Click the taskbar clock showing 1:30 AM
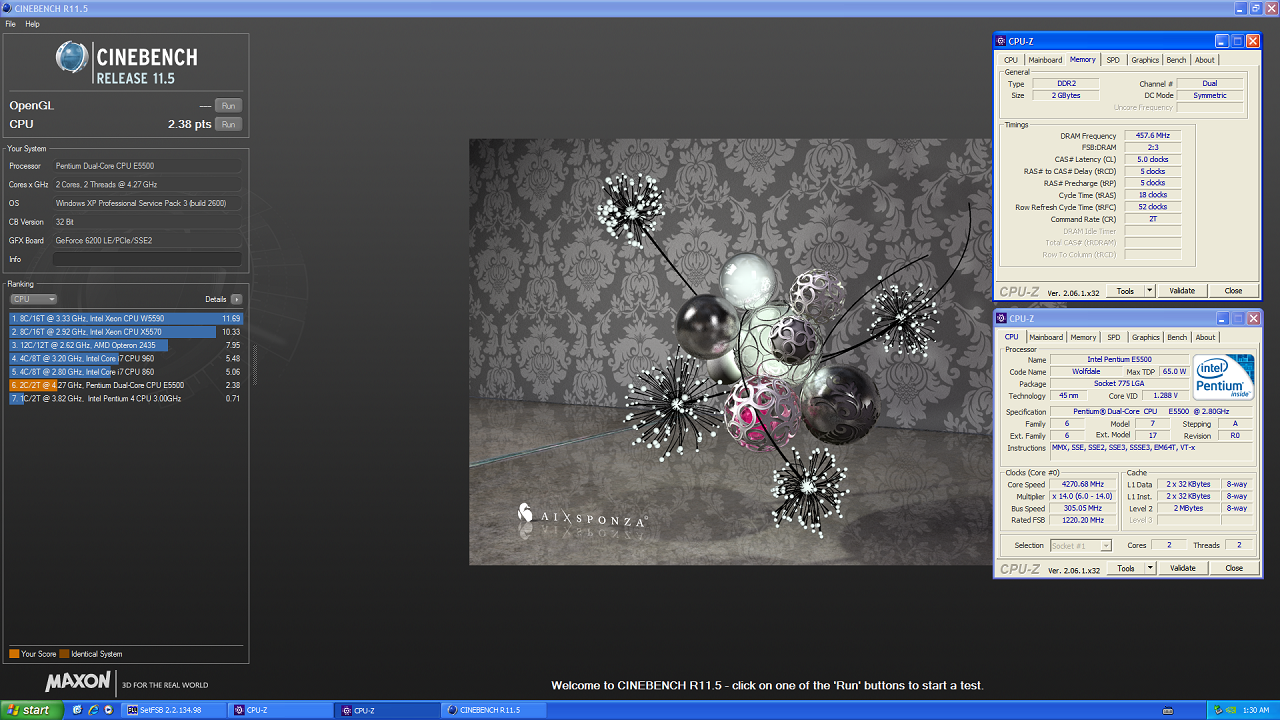This screenshot has height=720, width=1280. coord(1256,710)
